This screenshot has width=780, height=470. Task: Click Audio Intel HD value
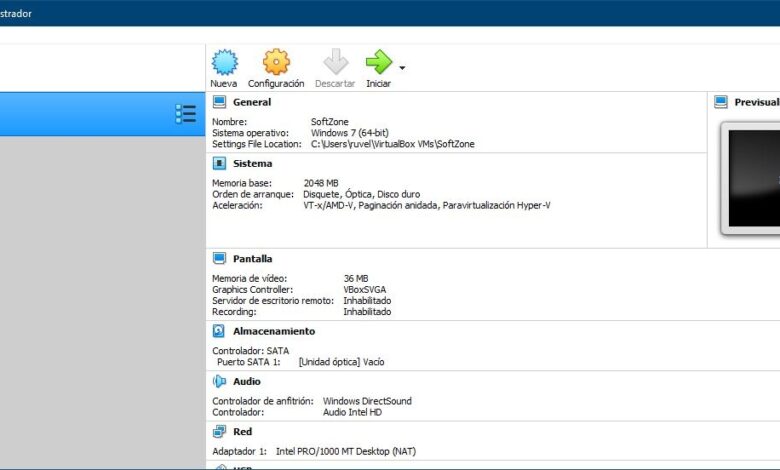352,412
